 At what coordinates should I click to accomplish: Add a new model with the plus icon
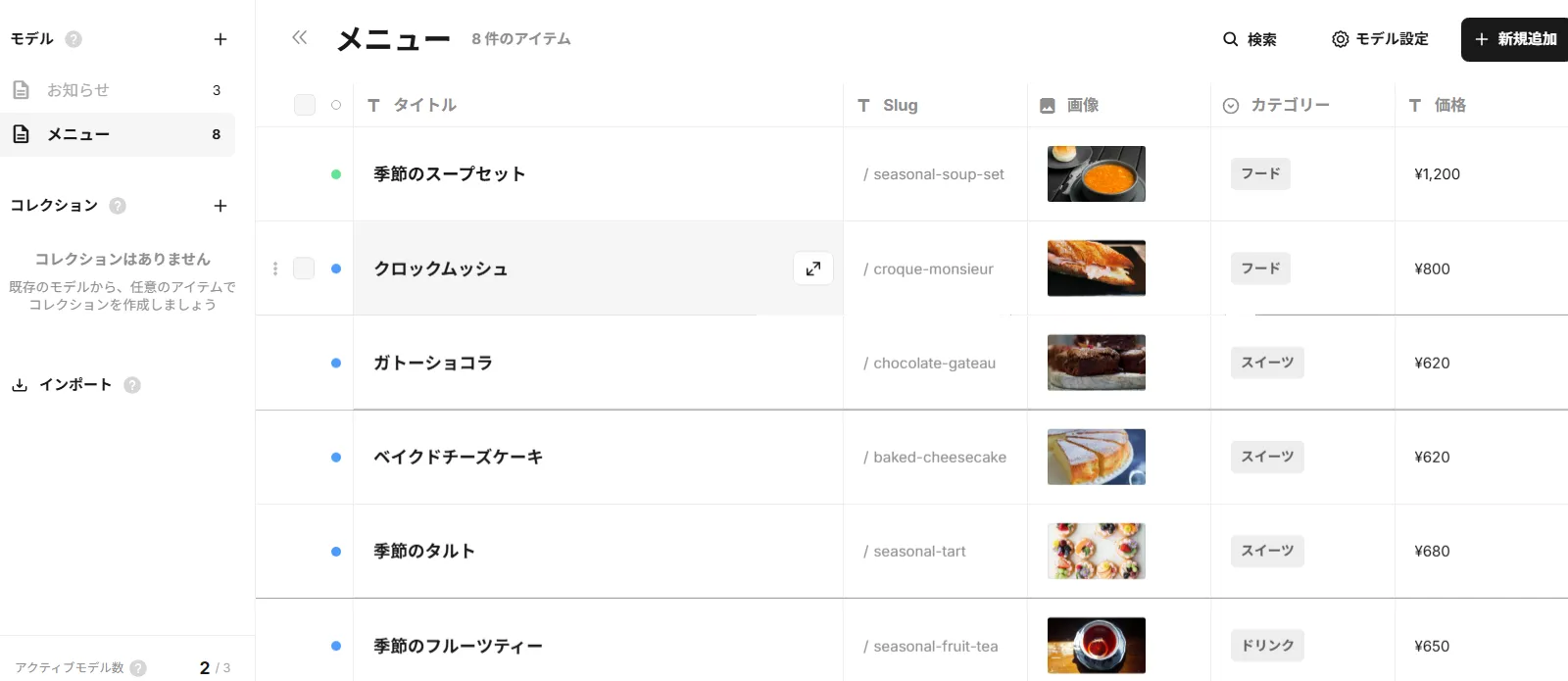[x=220, y=39]
